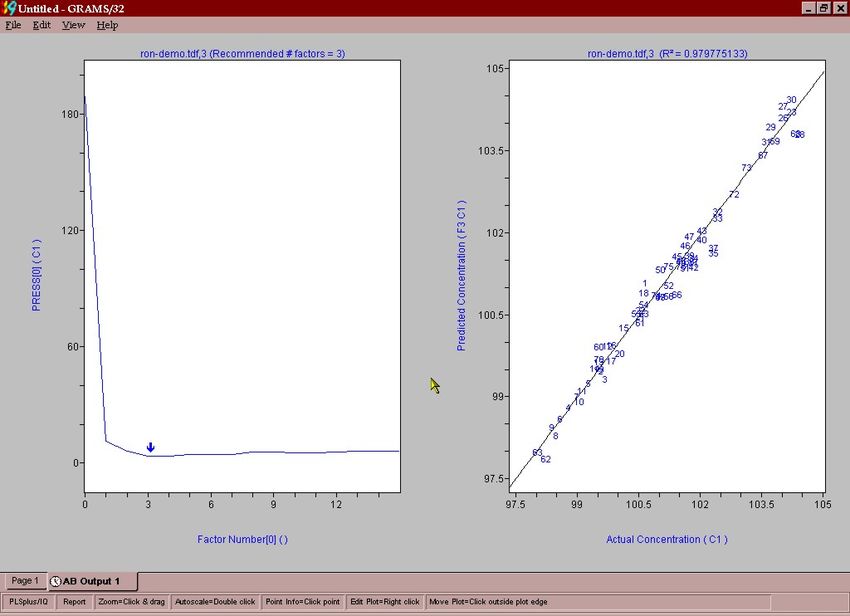Click the Point Info=Click point hint
The image size is (850, 616).
(302, 602)
